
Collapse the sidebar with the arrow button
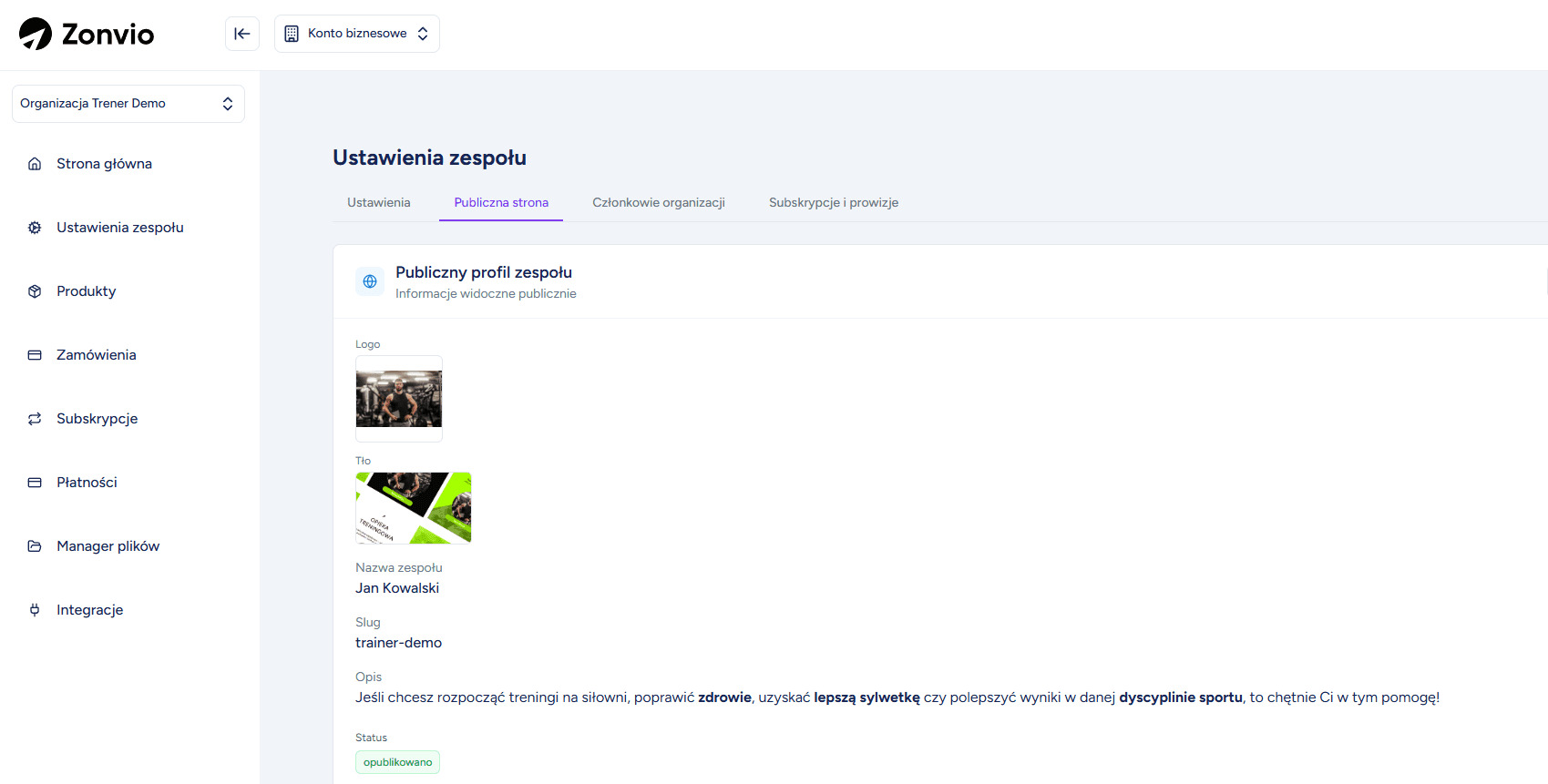pyautogui.click(x=242, y=34)
